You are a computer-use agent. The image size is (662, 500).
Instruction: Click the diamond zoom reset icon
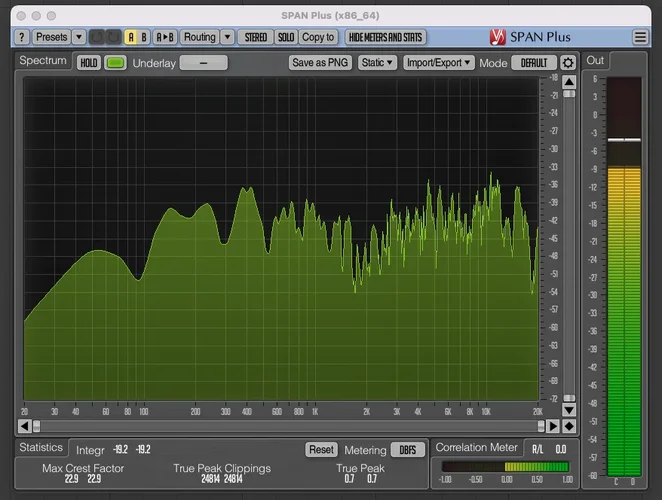pyautogui.click(x=568, y=426)
